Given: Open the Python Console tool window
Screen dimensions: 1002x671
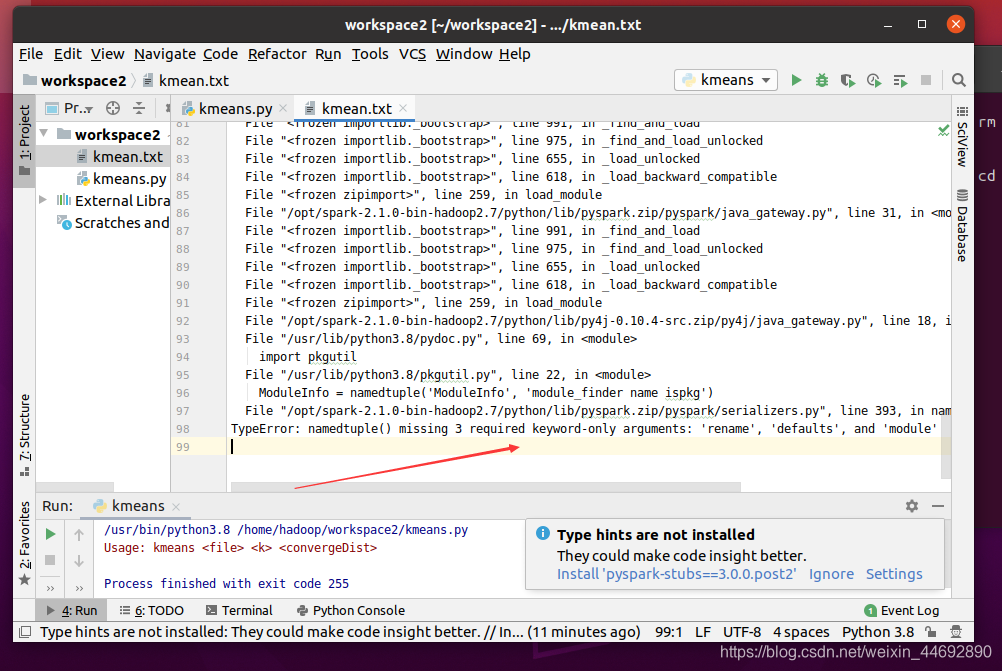Looking at the screenshot, I should 351,611.
